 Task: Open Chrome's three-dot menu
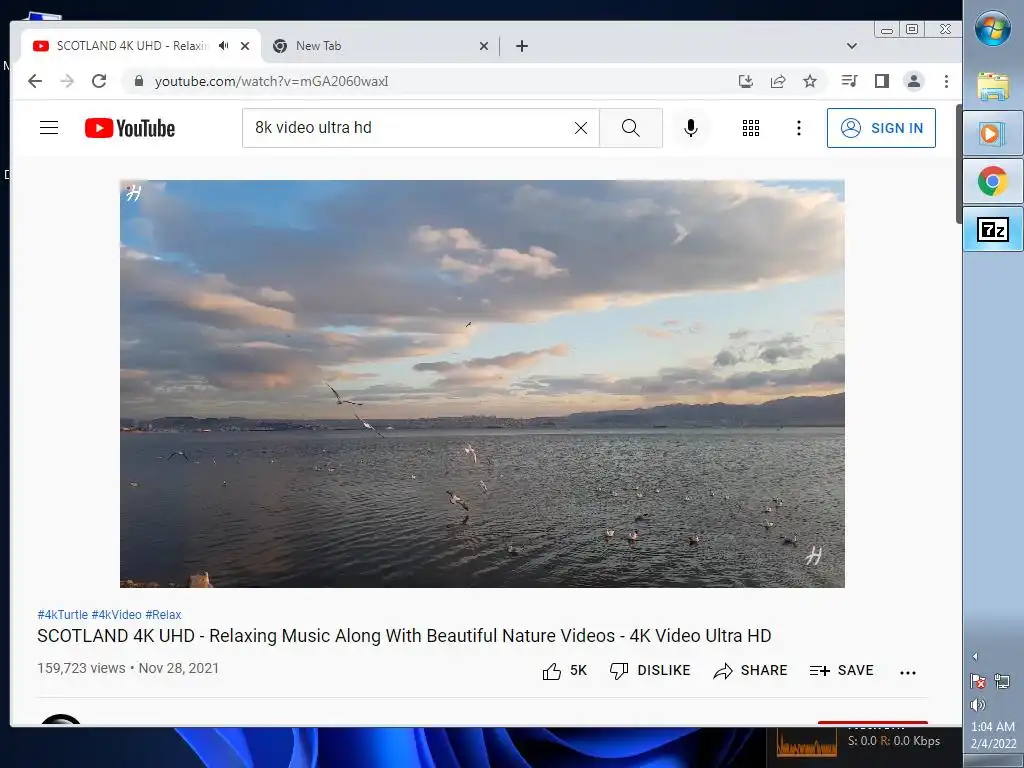946,81
